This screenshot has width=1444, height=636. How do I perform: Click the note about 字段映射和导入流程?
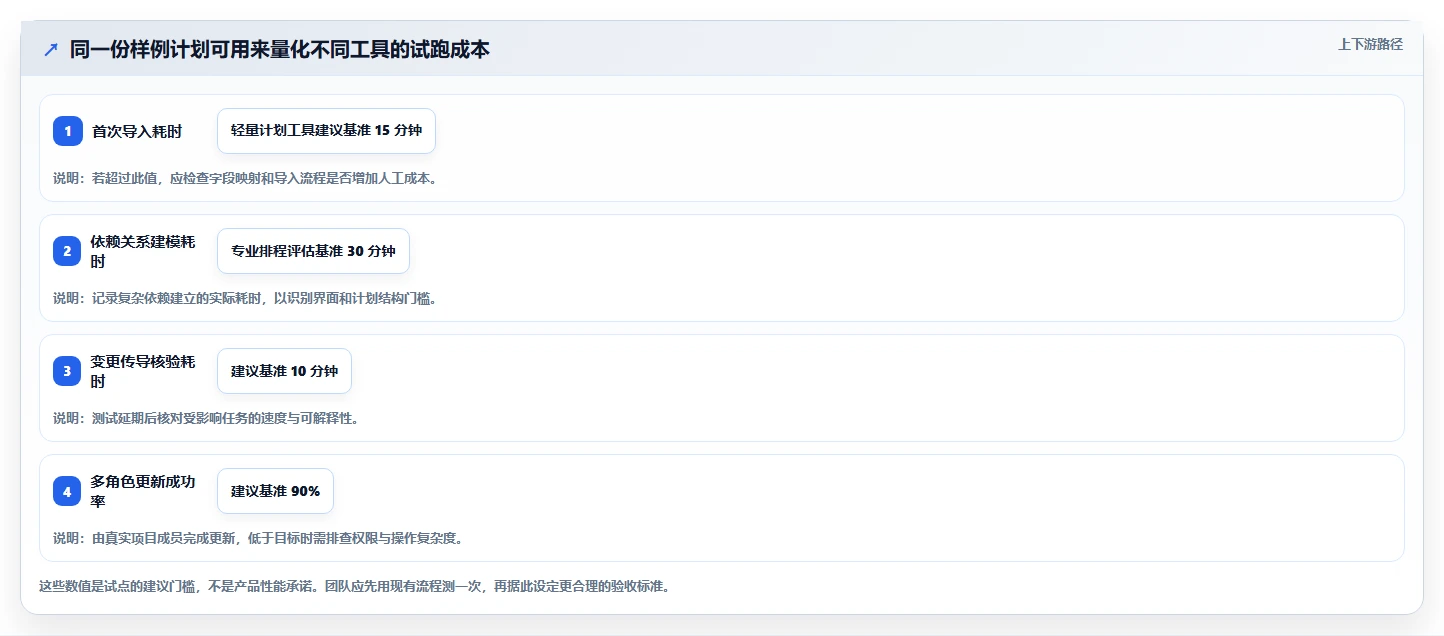245,178
